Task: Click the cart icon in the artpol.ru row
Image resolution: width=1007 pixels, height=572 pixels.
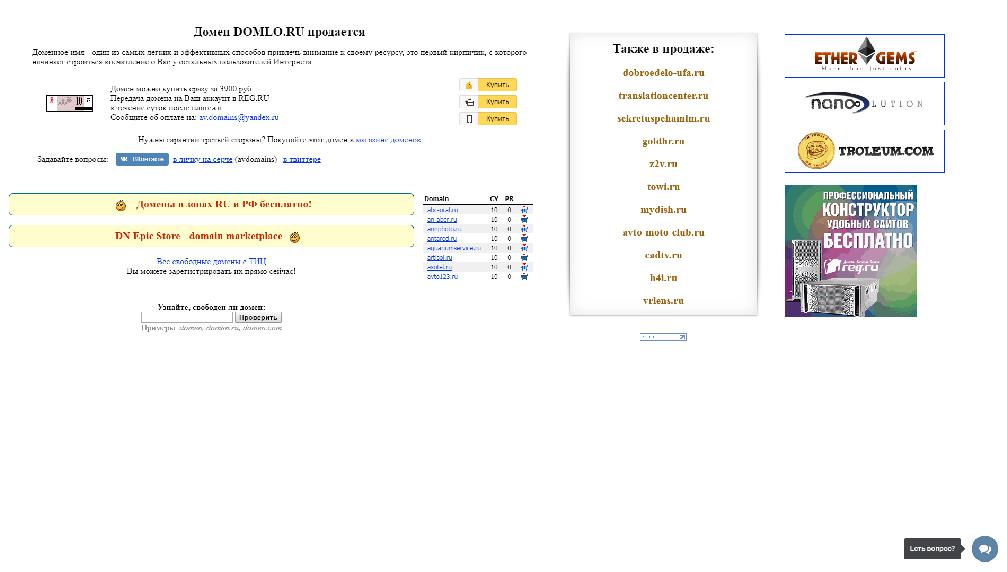Action: tap(525, 257)
